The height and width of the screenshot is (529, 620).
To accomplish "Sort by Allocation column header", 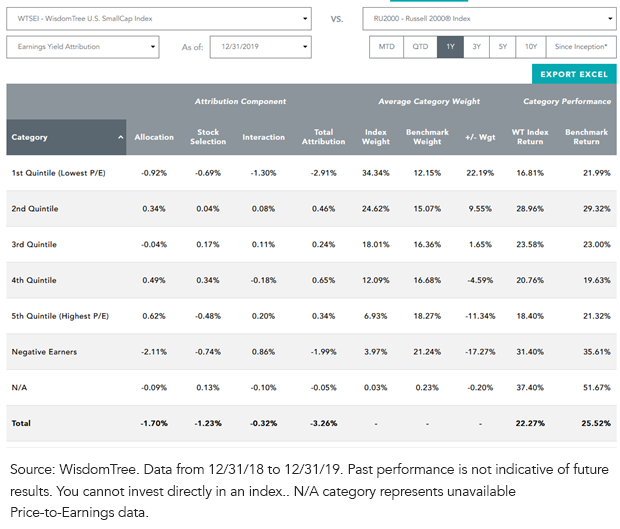I will click(x=154, y=137).
